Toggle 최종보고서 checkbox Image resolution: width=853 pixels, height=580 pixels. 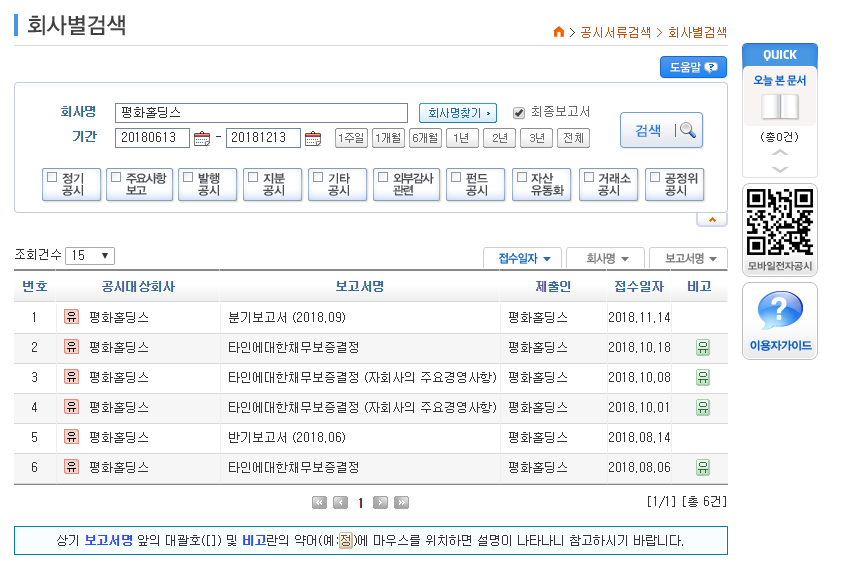pos(518,113)
